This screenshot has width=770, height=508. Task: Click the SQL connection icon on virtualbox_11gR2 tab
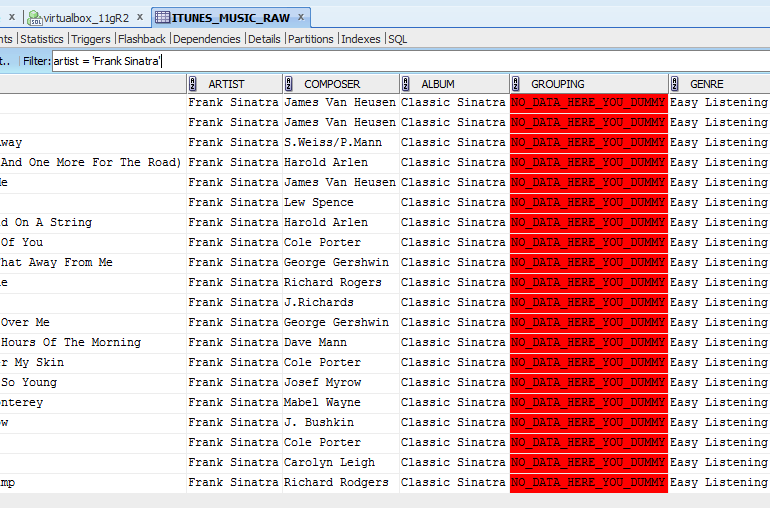(x=35, y=18)
